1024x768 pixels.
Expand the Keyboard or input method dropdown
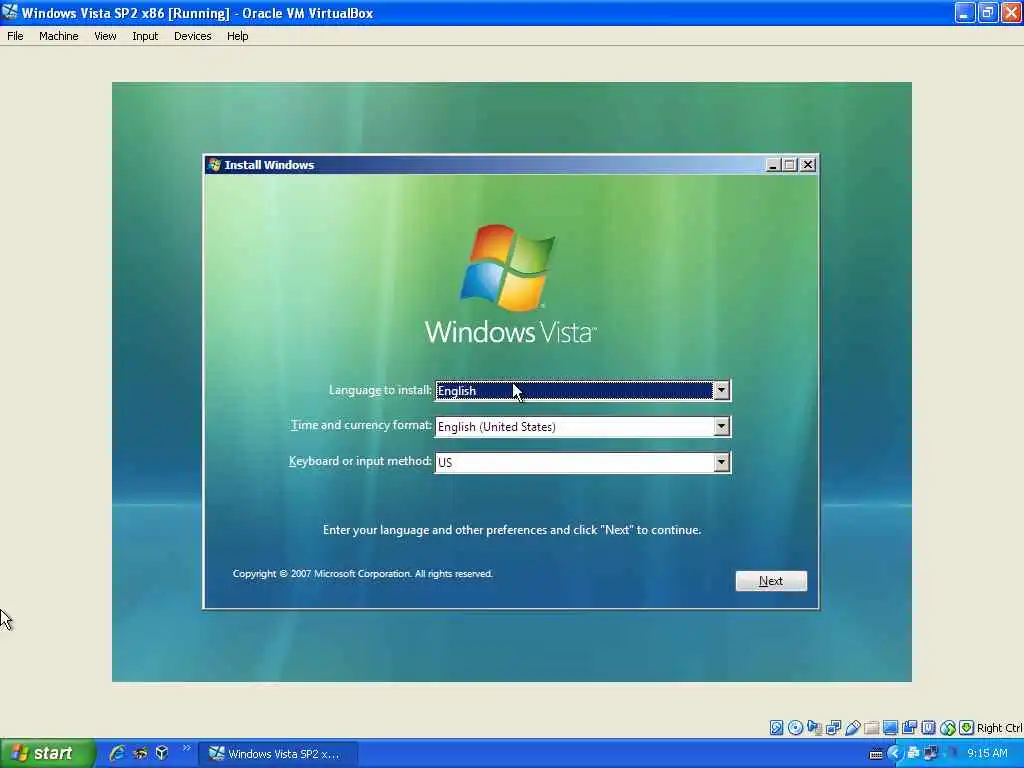[x=721, y=462]
